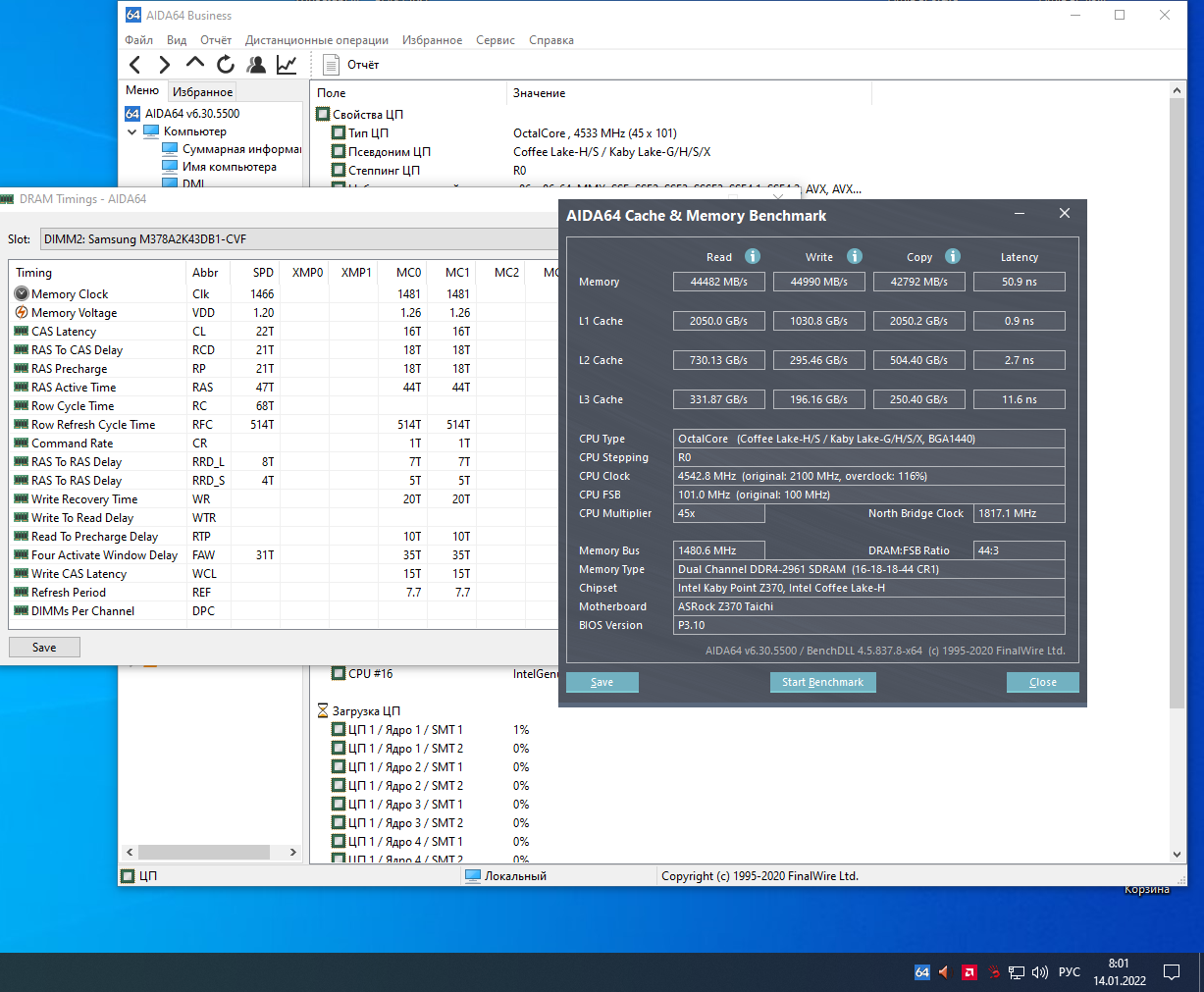Open the network icon in system tray
The height and width of the screenshot is (992, 1204).
click(1017, 972)
